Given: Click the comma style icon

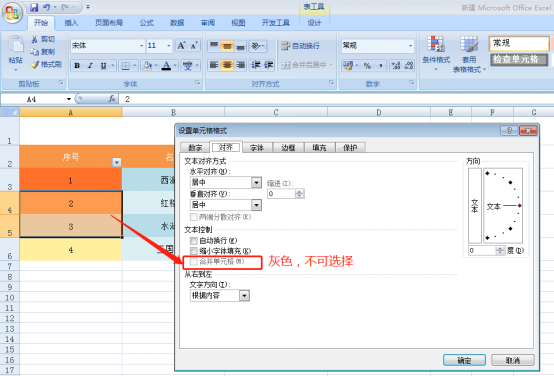Looking at the screenshot, I should (381, 66).
